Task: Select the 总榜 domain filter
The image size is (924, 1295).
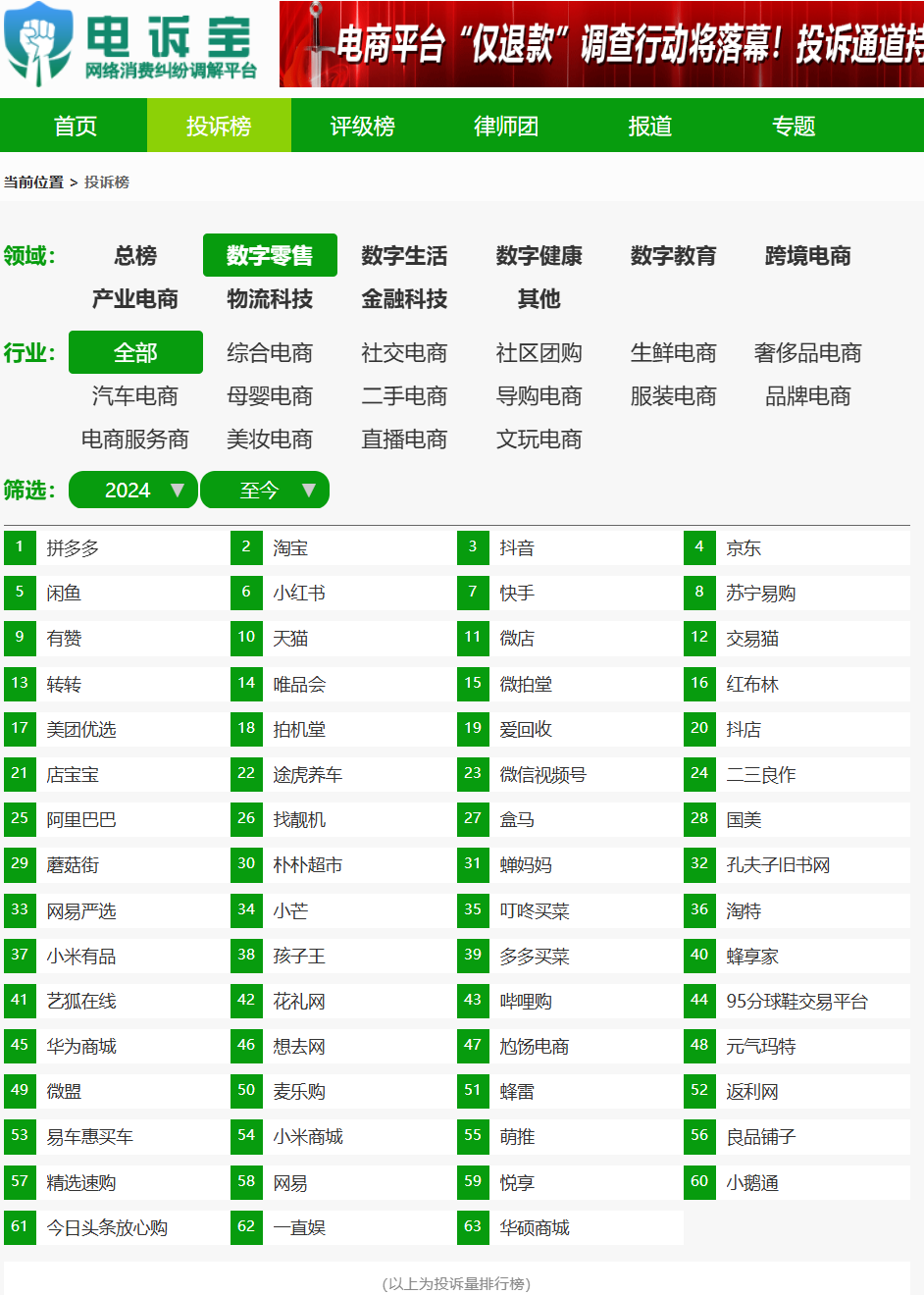Action: pyautogui.click(x=135, y=255)
